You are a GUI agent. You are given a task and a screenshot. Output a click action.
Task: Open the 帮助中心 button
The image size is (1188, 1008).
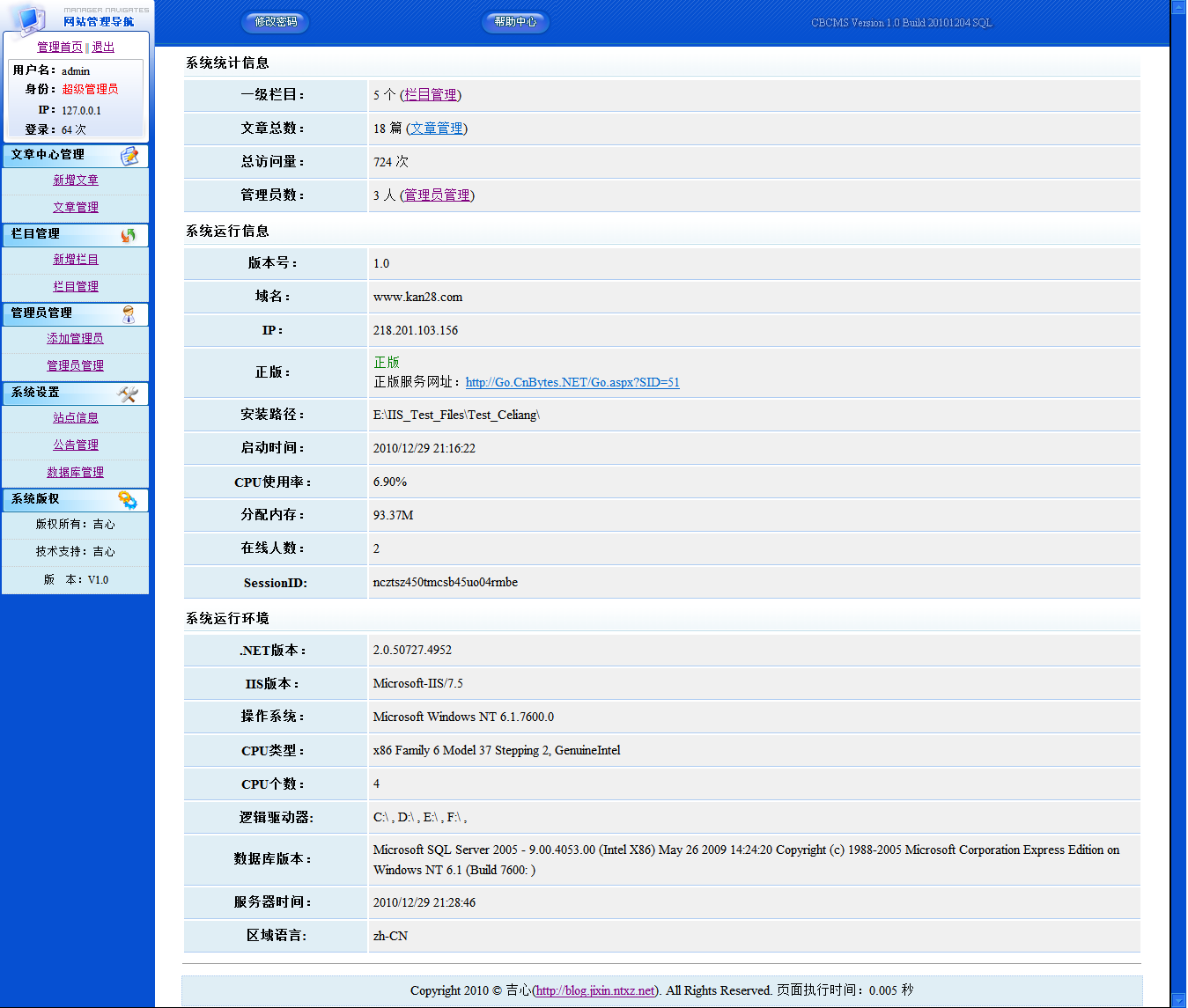(515, 22)
